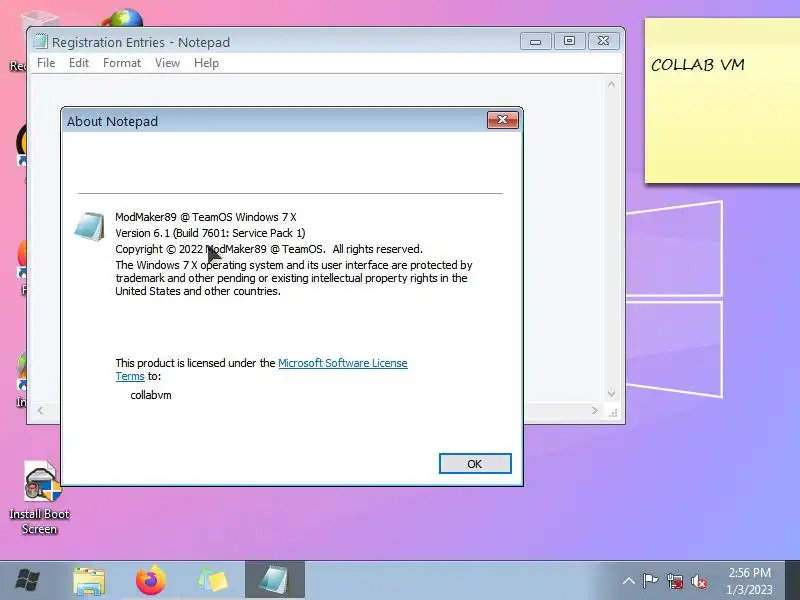Open Action Center flag icon
The width and height of the screenshot is (800, 600).
pos(651,581)
